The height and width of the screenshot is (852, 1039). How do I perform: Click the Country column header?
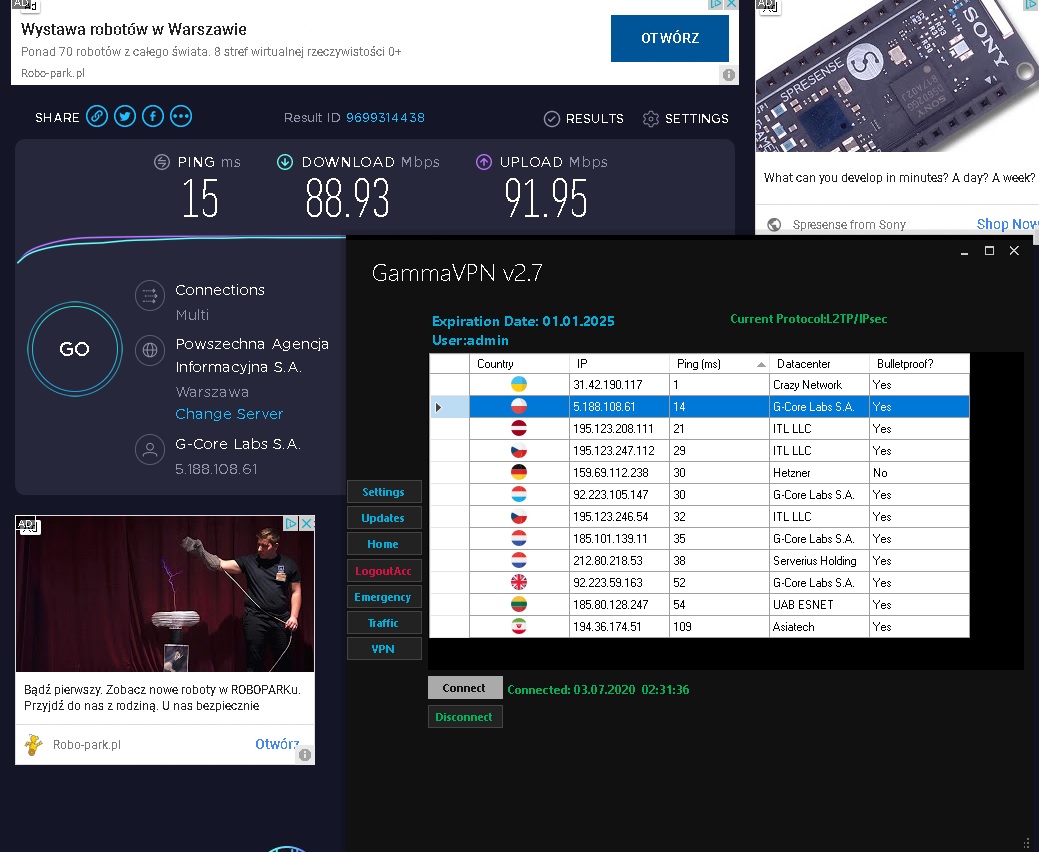[519, 364]
